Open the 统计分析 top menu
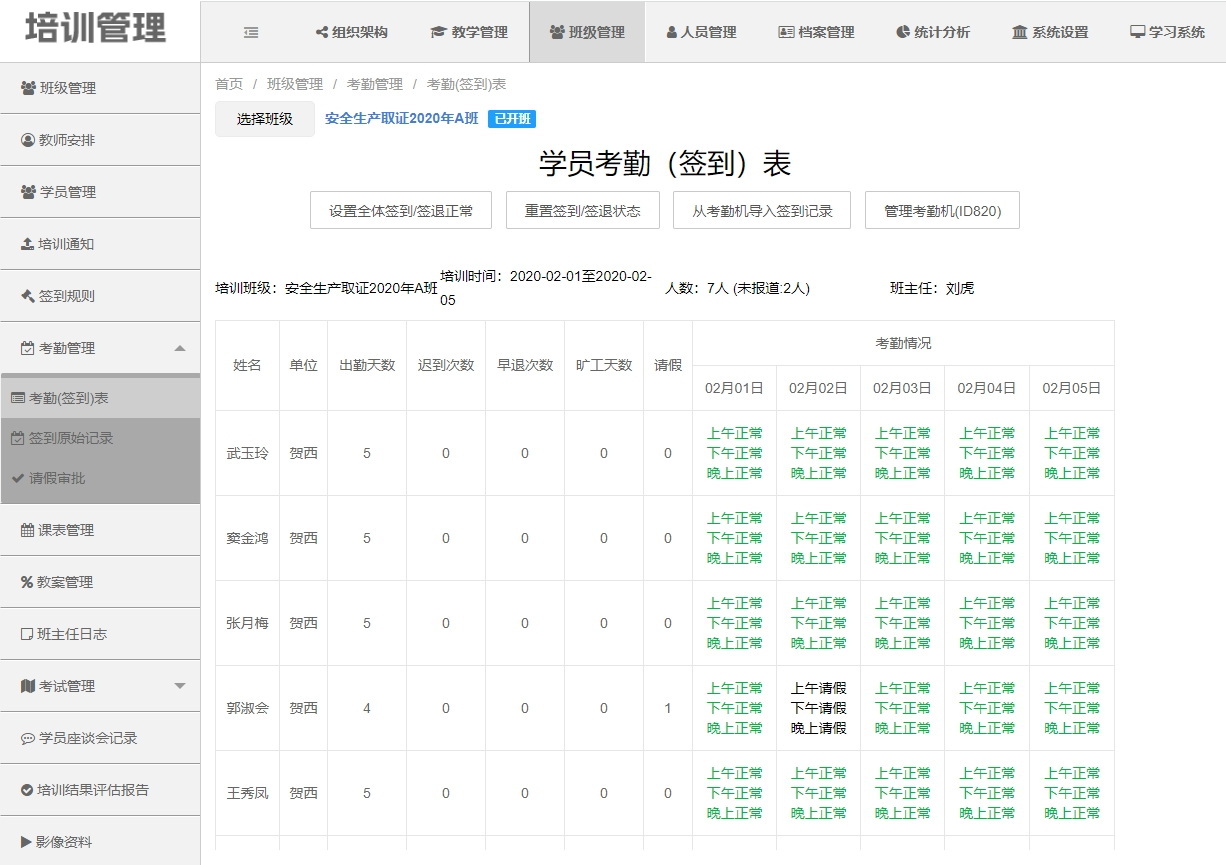This screenshot has width=1226, height=865. coord(933,32)
